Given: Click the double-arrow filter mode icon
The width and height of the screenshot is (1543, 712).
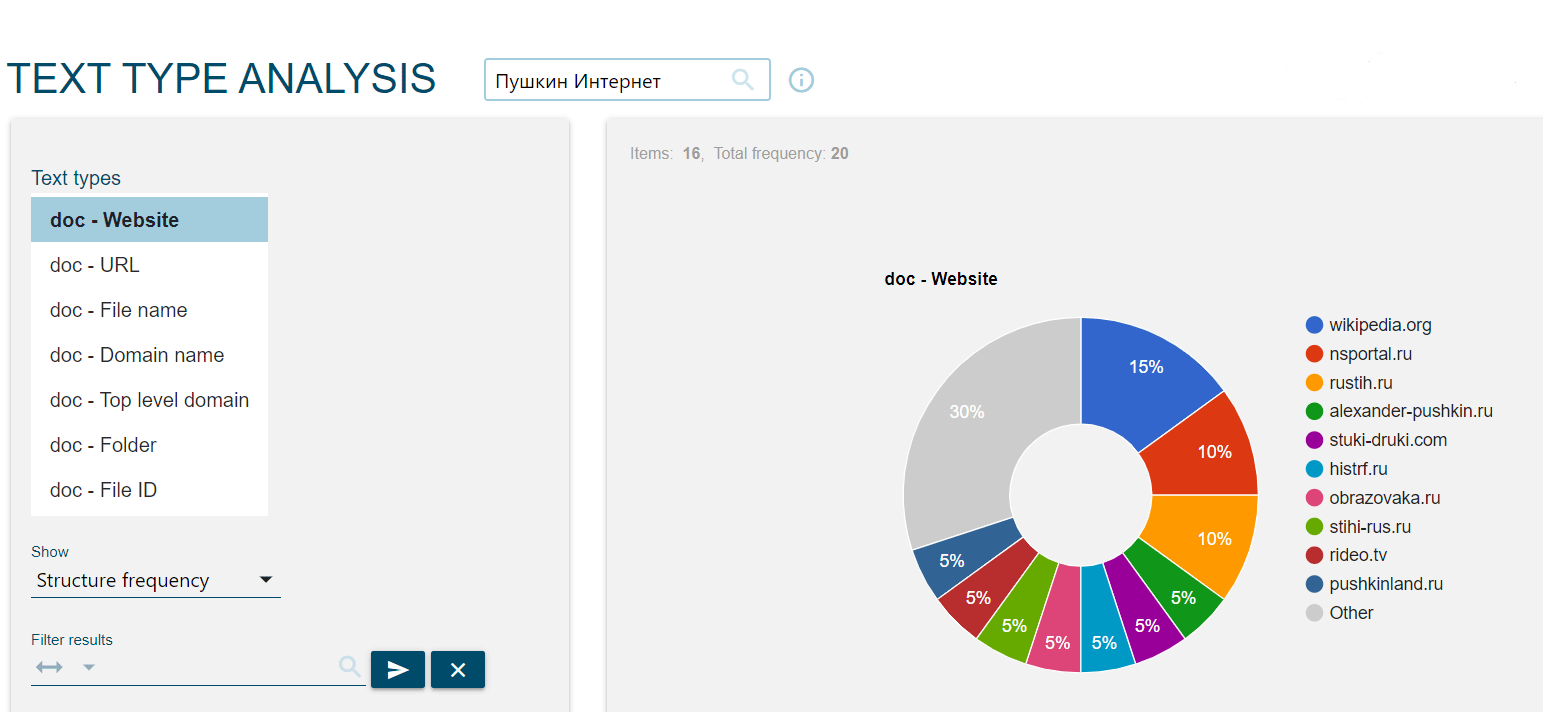Looking at the screenshot, I should coord(49,667).
